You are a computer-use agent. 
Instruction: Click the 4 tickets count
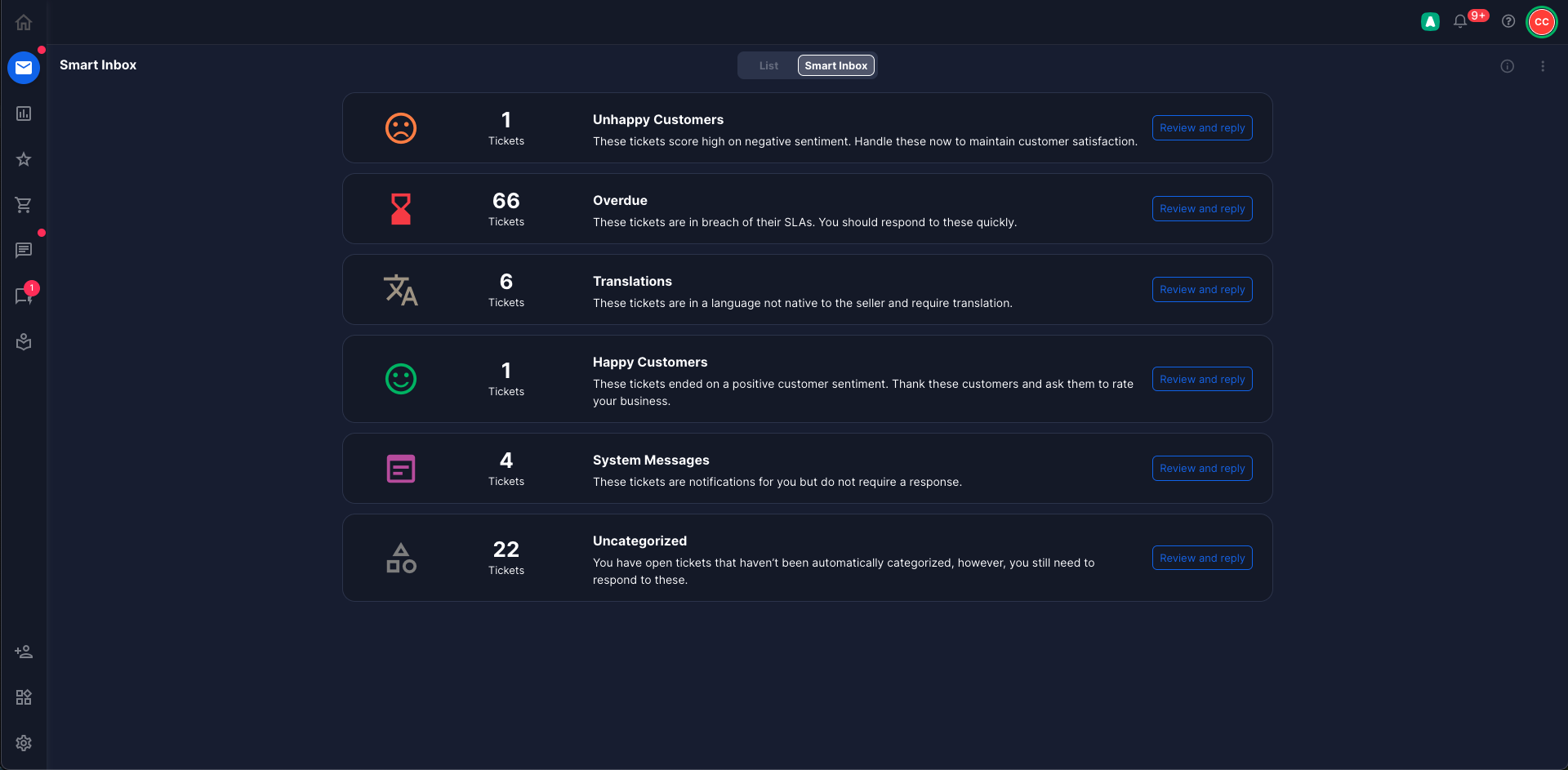(506, 461)
